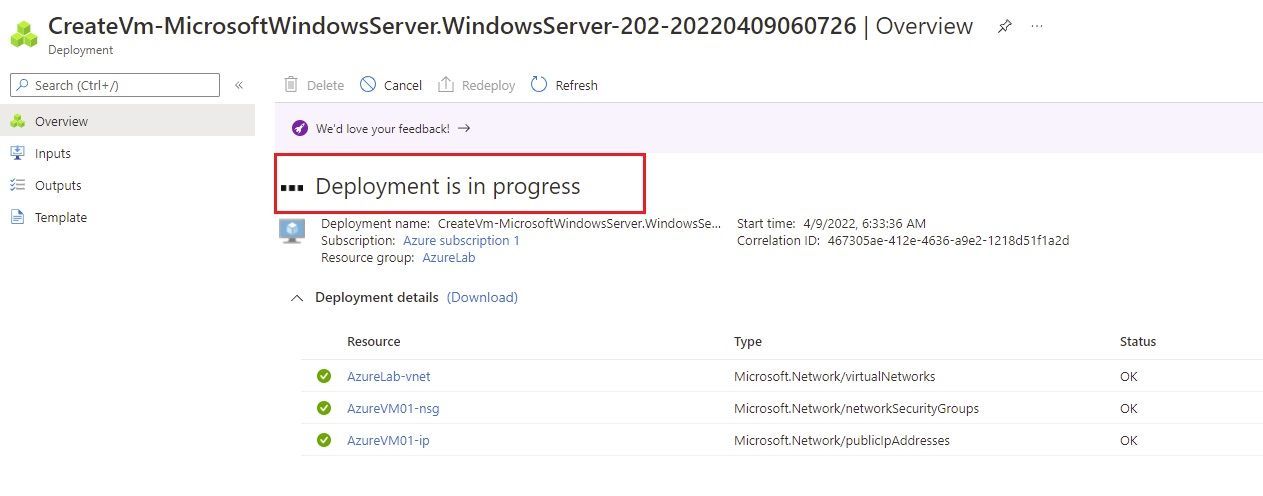Click the Overview cubes icon in sidebar
The width and height of the screenshot is (1263, 496).
[17, 121]
